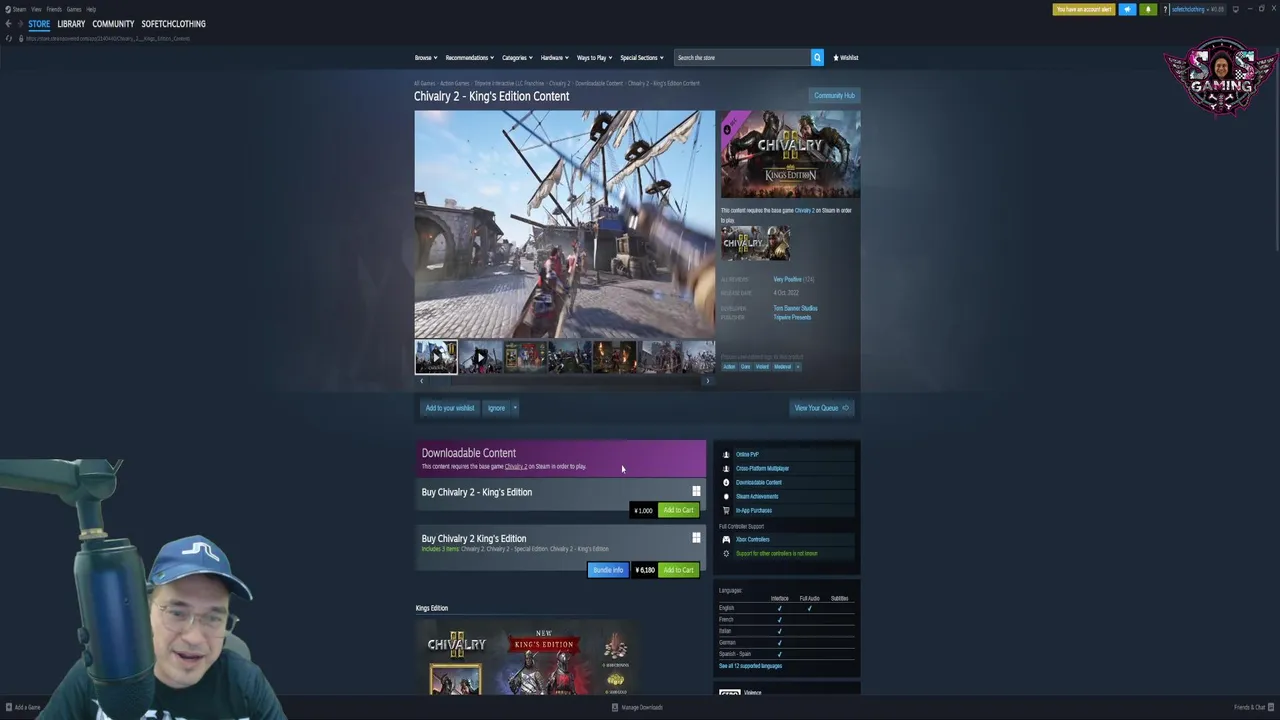Open the Categories dropdown menu

point(517,57)
